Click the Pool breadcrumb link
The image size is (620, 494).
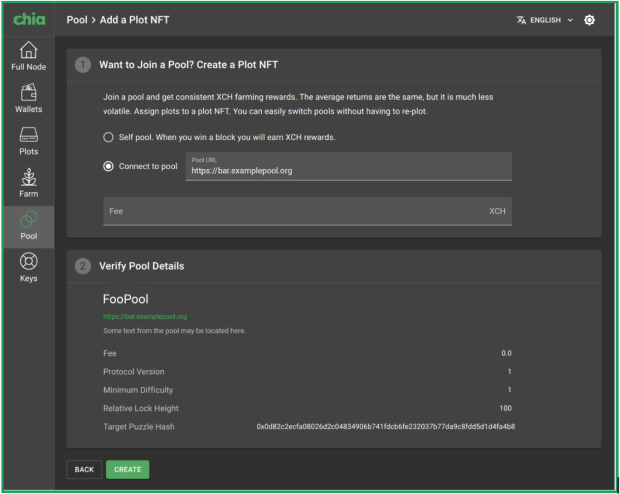[x=77, y=20]
